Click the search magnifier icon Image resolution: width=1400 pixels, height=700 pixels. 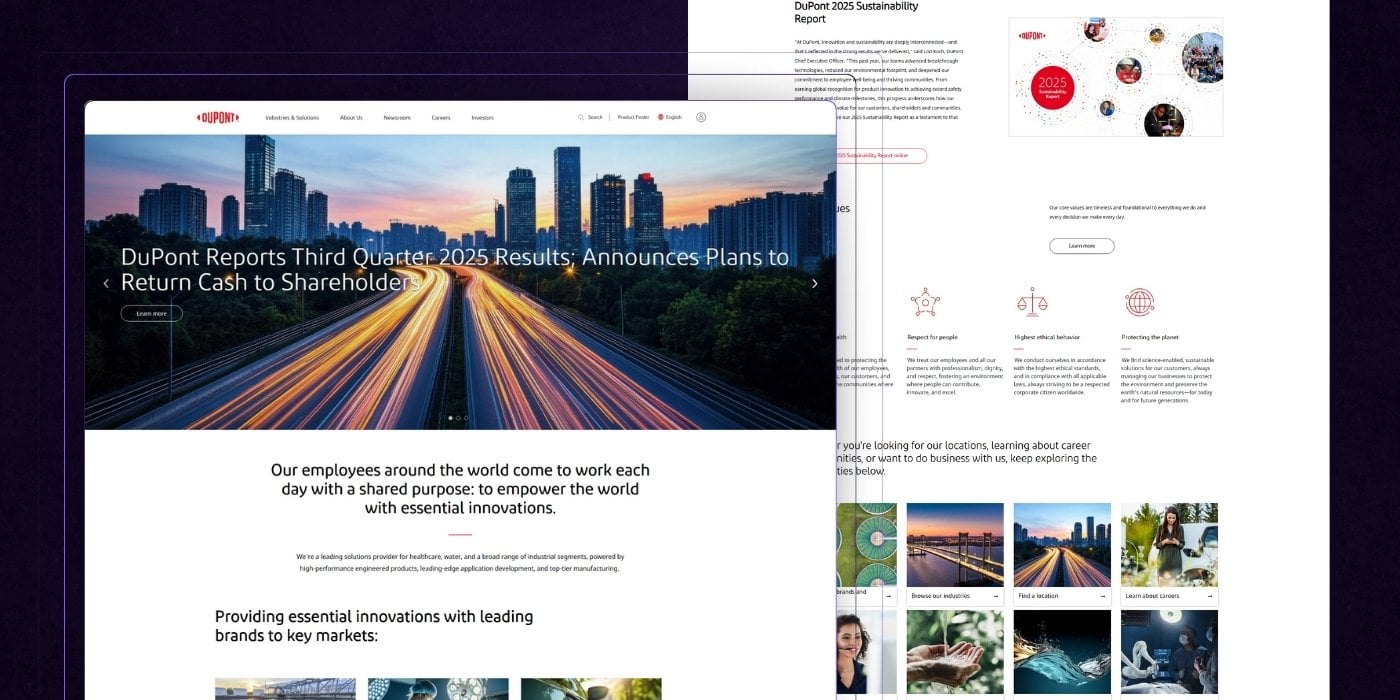tap(581, 117)
